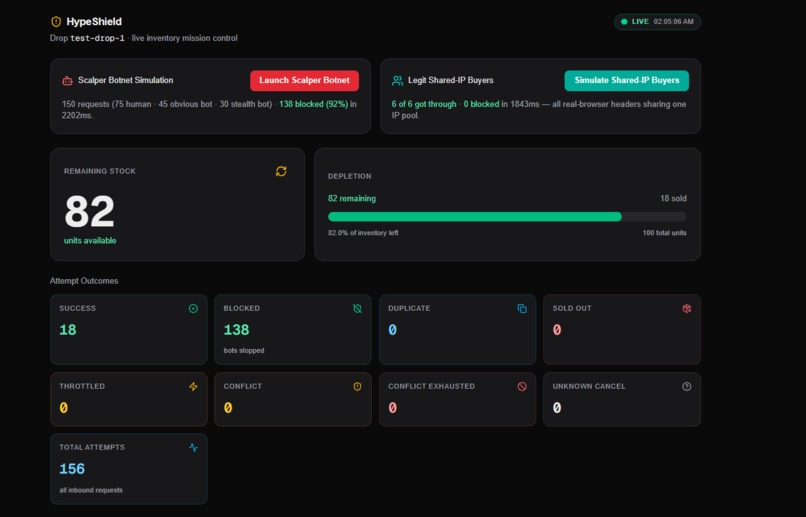Click the Attempt Outcomes section heading
The height and width of the screenshot is (517, 806).
84,281
